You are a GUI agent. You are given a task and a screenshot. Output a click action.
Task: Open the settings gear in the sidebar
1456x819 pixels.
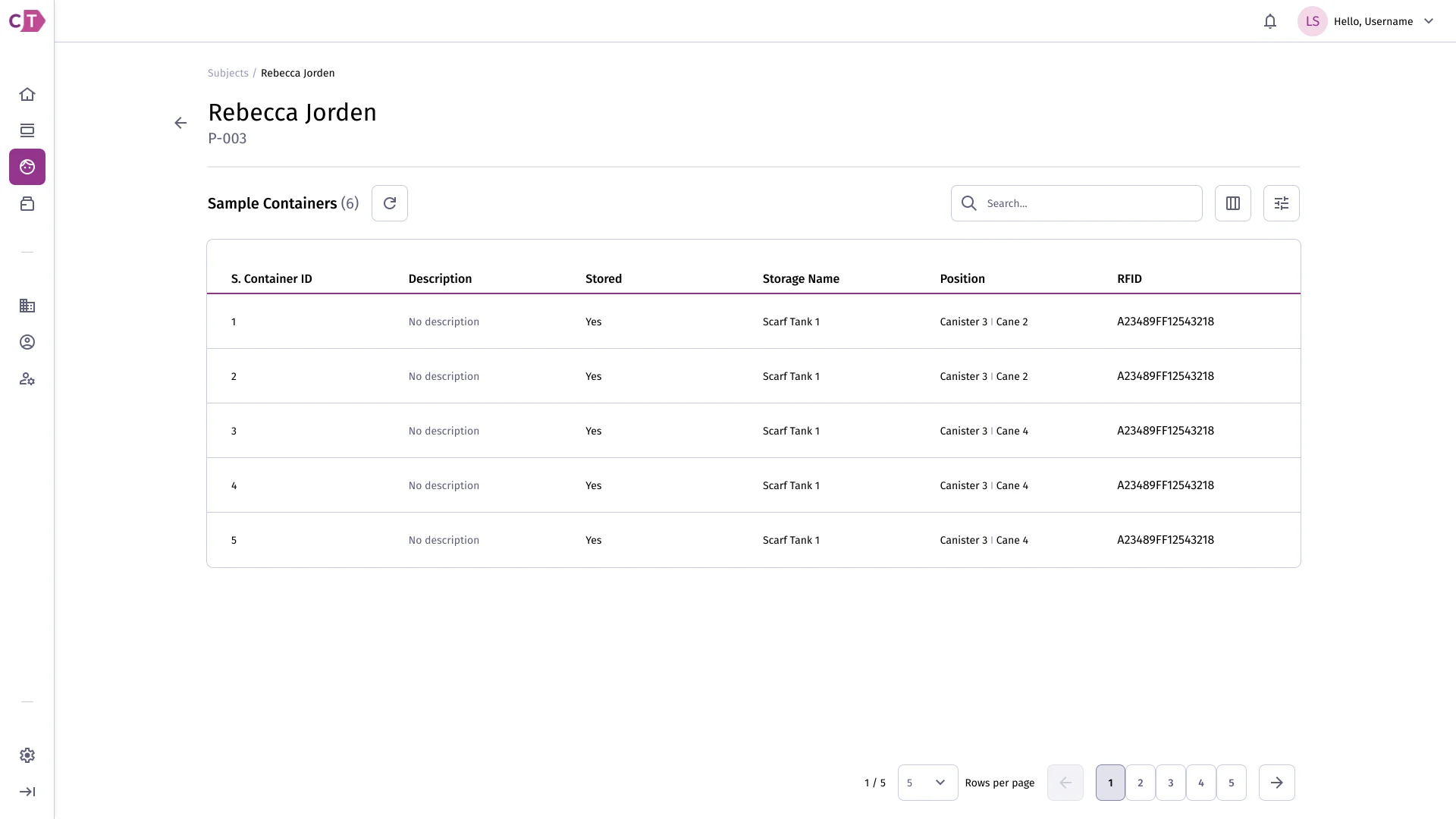click(x=27, y=755)
